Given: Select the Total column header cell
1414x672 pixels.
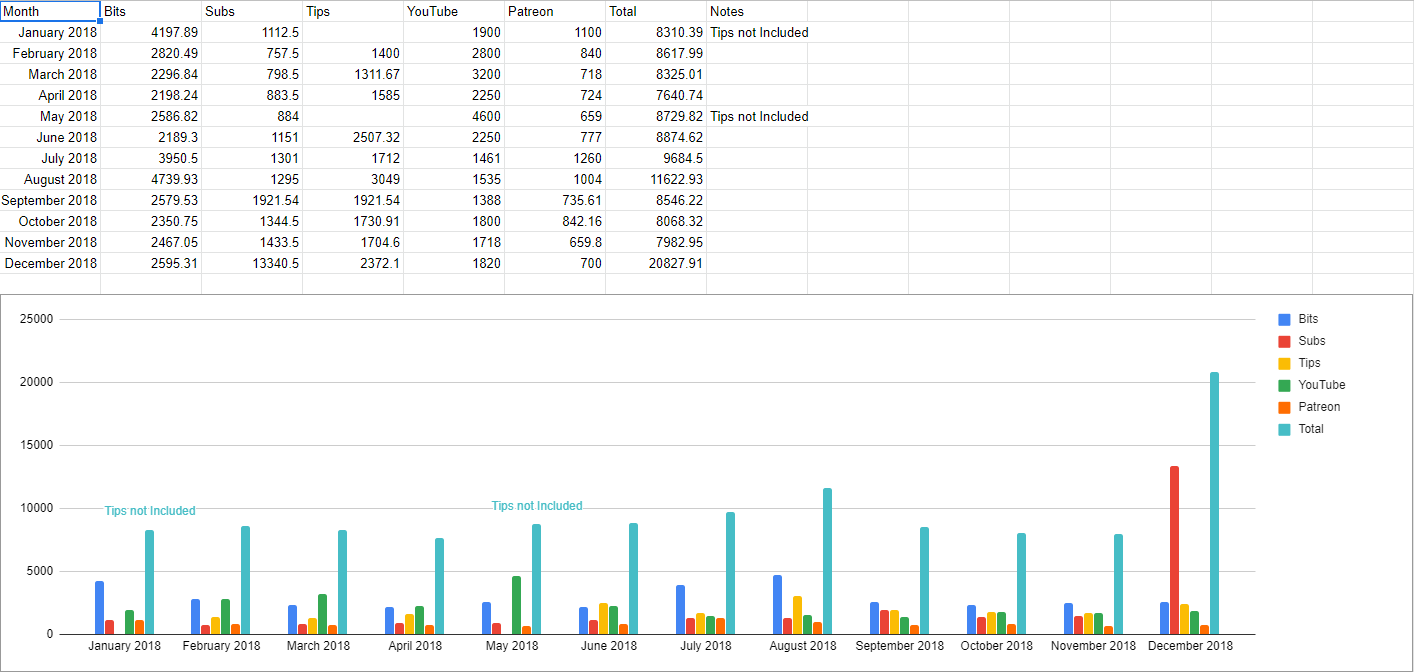Looking at the screenshot, I should coord(656,11).
